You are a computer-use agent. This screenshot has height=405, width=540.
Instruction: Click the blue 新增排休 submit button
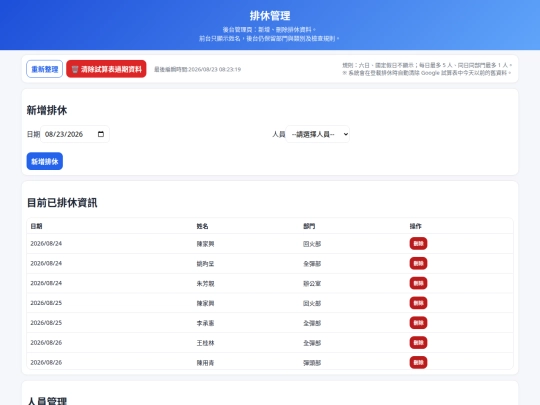click(x=45, y=161)
